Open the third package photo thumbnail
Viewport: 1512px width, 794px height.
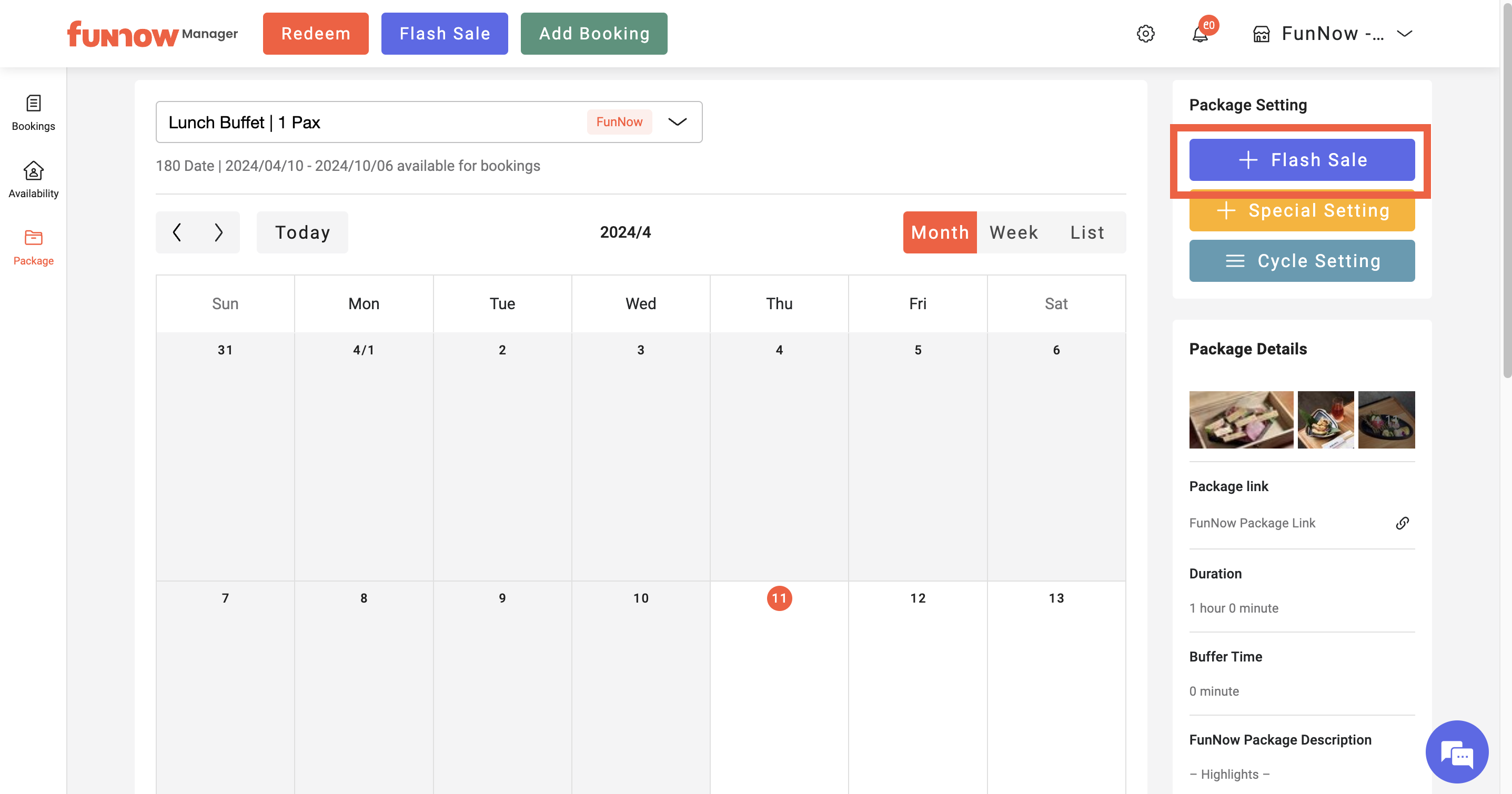(x=1386, y=420)
